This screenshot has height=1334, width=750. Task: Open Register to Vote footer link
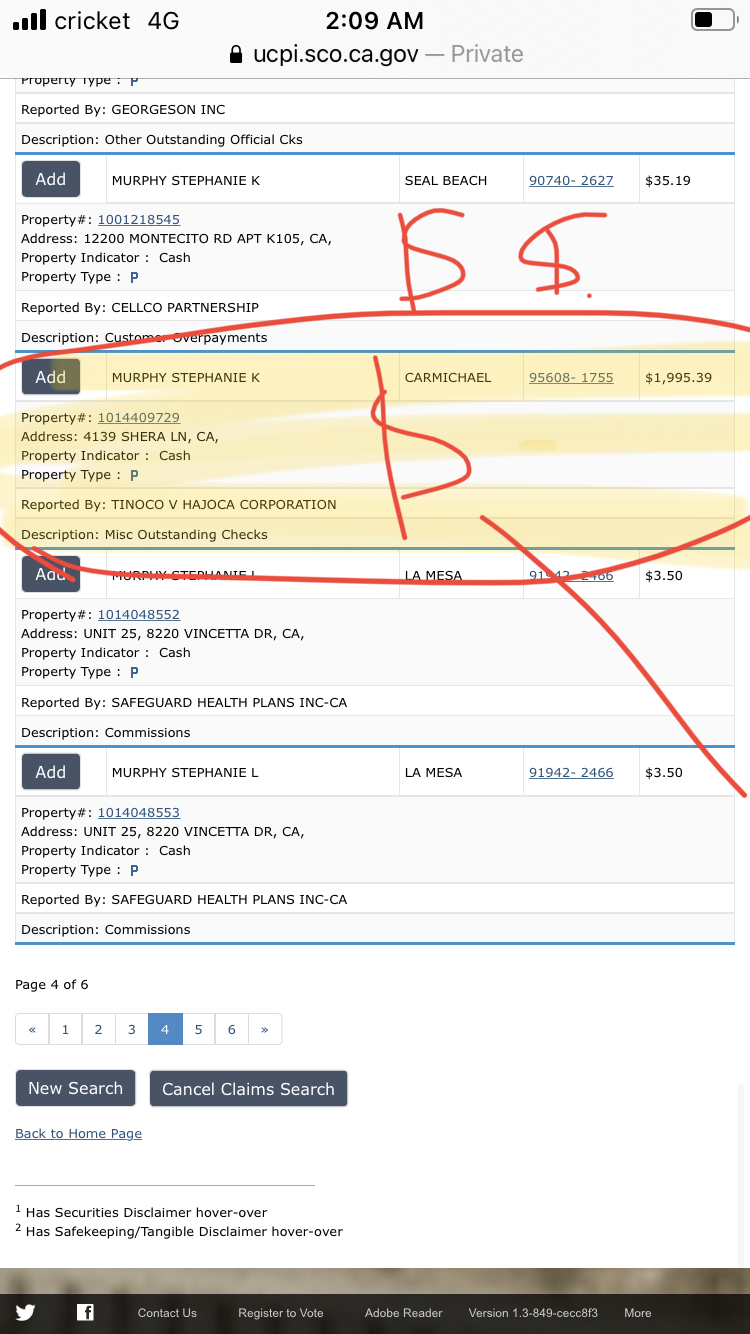[x=281, y=1313]
